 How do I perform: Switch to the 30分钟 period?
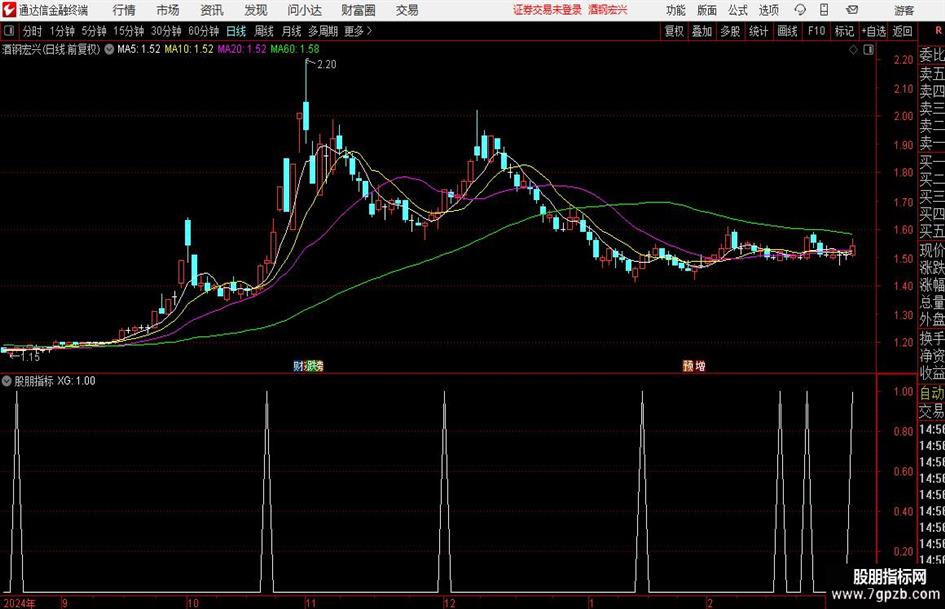point(166,31)
